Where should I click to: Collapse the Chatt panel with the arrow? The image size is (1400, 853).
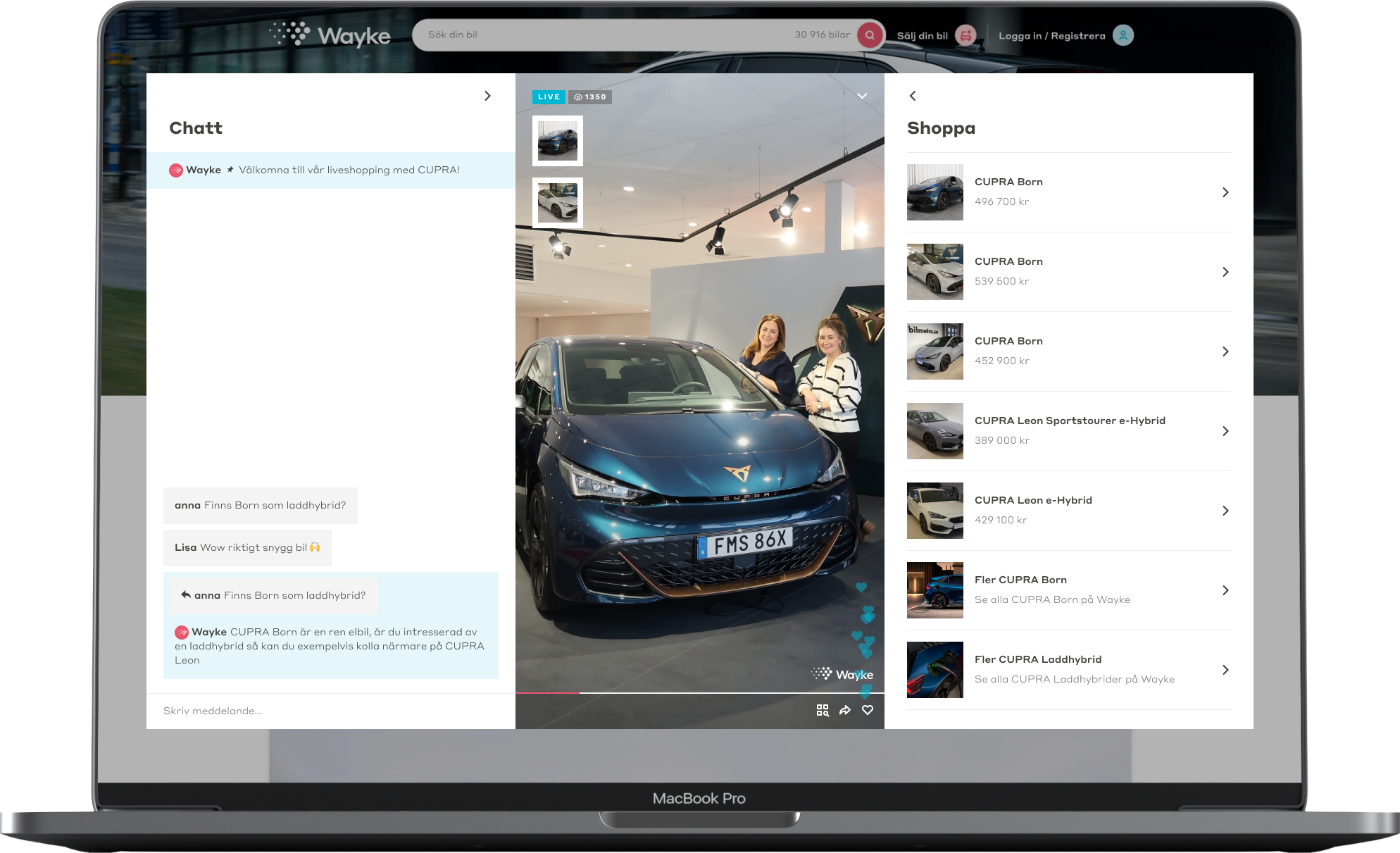(x=487, y=96)
